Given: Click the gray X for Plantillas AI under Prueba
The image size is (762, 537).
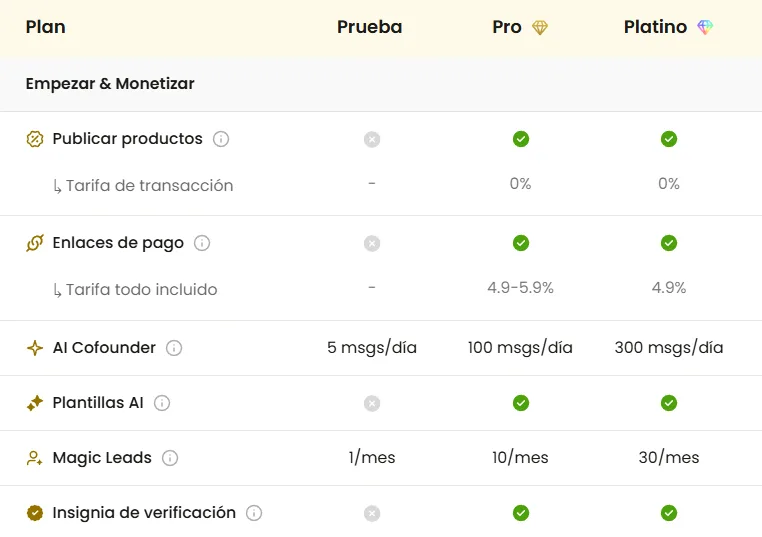Looking at the screenshot, I should tap(372, 403).
